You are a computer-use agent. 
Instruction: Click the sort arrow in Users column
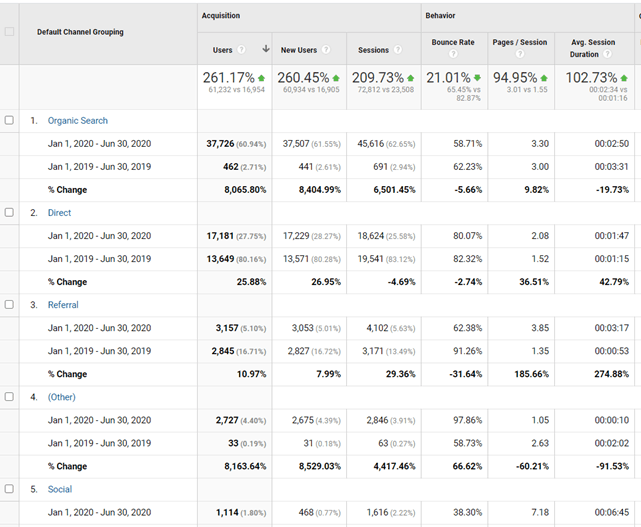coord(265,49)
